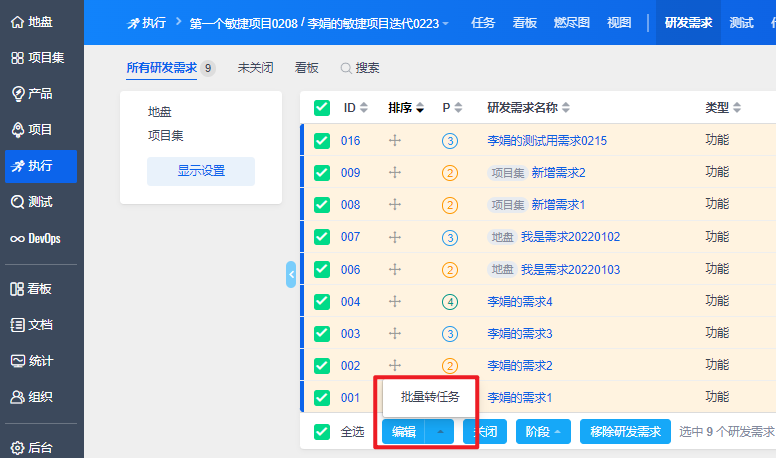Toggle the 全选 checkbox at bottom
The width and height of the screenshot is (776, 458).
pos(322,432)
